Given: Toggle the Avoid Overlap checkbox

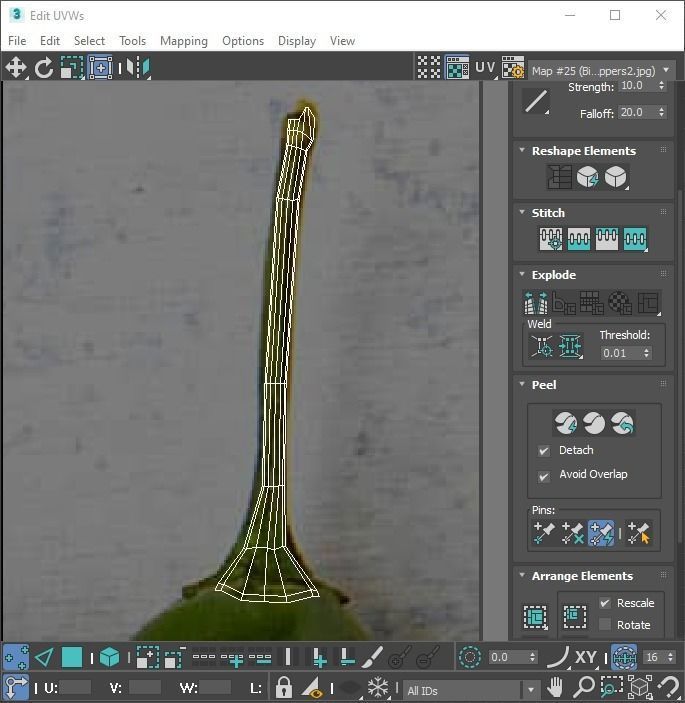Looking at the screenshot, I should [544, 476].
